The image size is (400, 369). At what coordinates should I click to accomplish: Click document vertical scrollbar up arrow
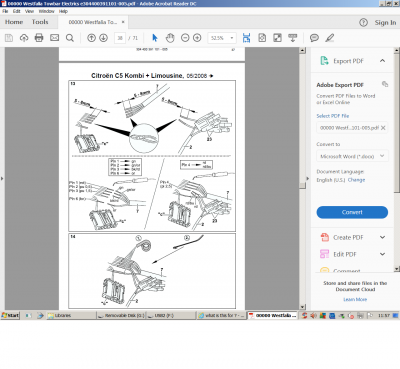(302, 50)
